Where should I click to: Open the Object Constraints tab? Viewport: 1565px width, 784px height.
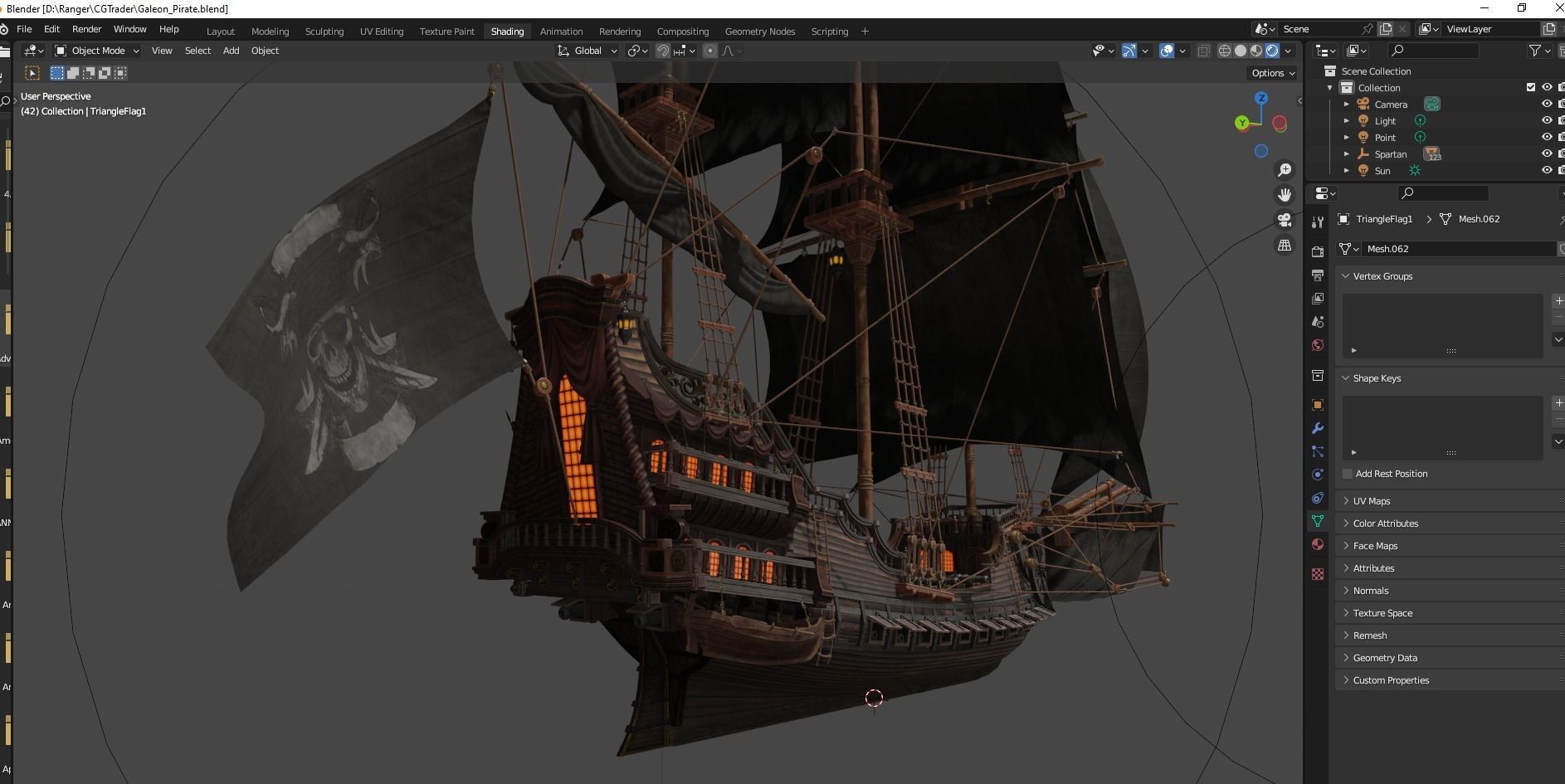(1318, 498)
